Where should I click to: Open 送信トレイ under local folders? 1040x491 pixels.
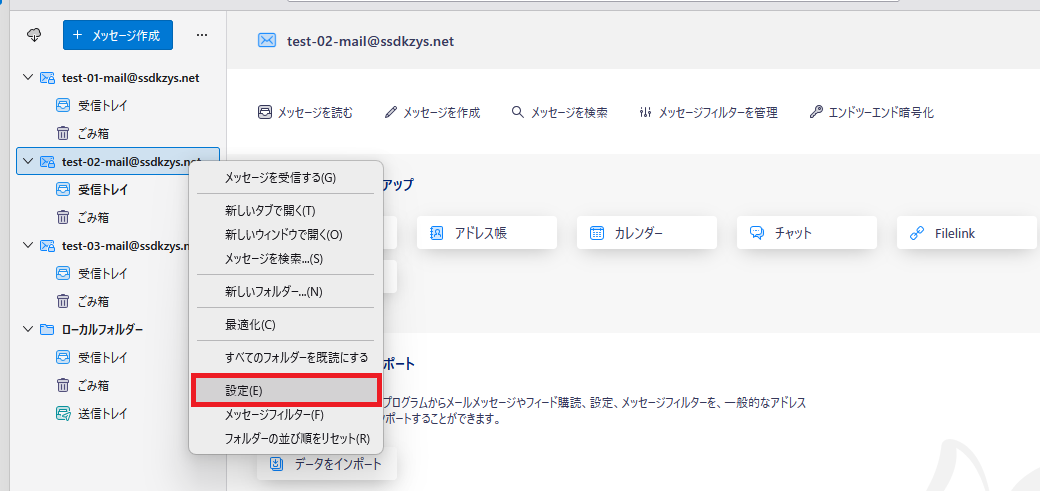[102, 413]
